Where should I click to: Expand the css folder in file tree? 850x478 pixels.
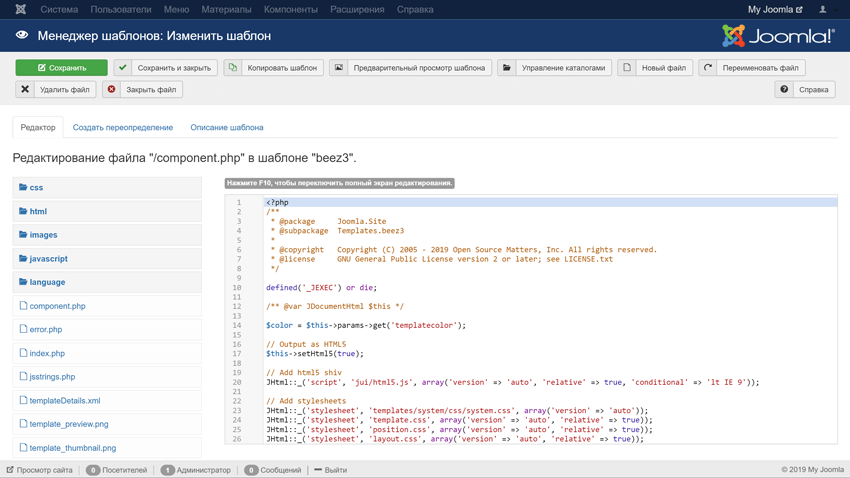tap(107, 187)
